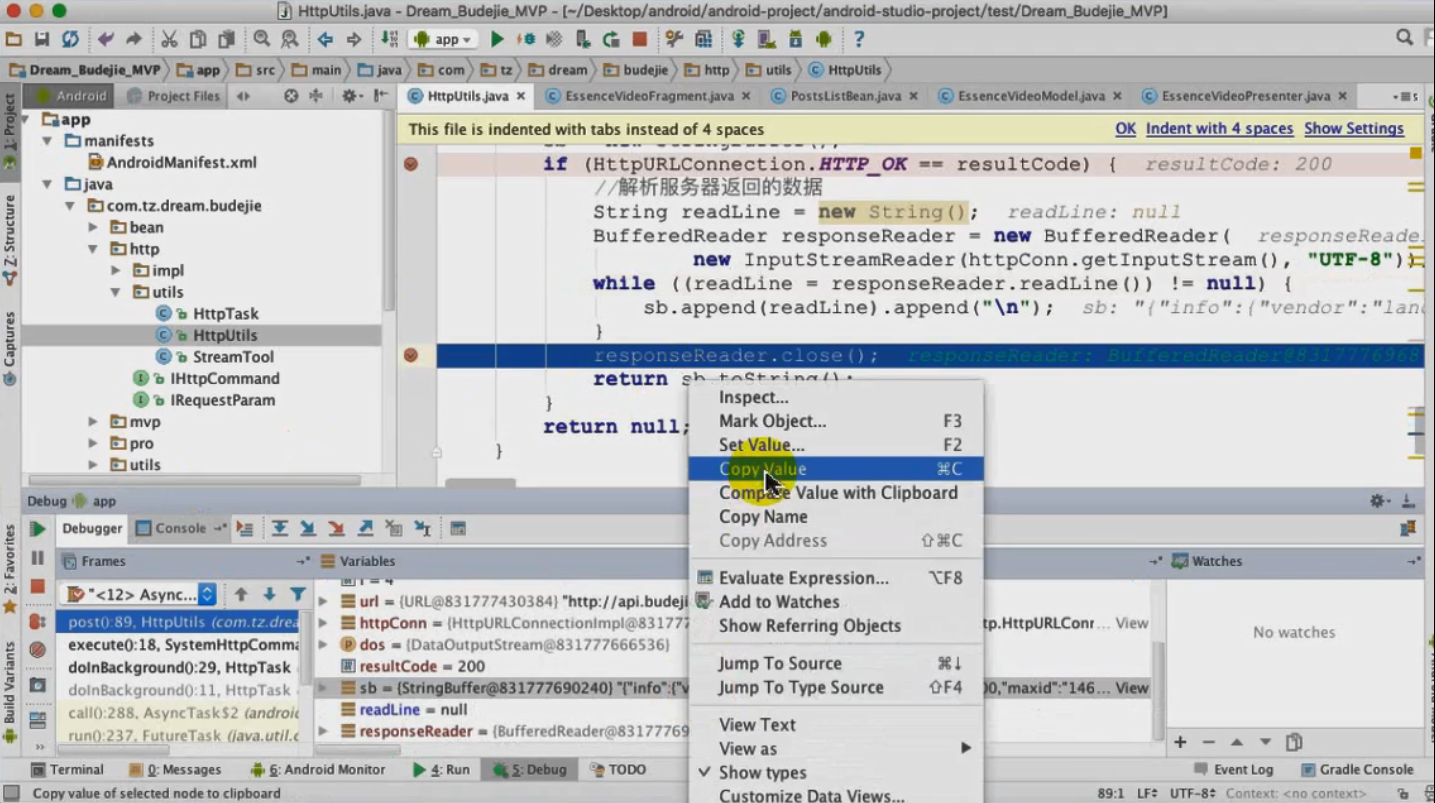Open Help with question mark icon
1435x803 pixels.
859,39
